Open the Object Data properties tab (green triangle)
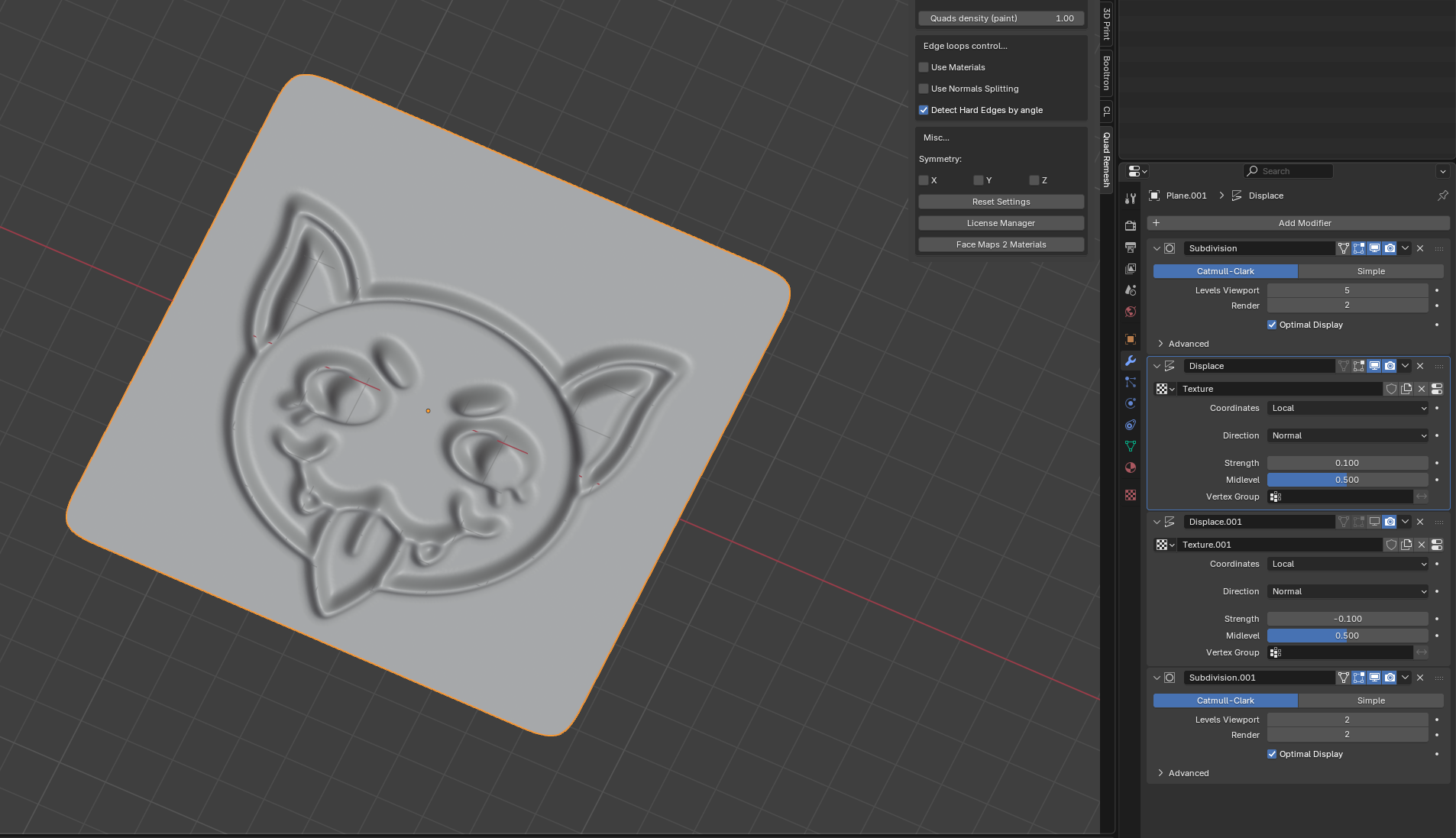The image size is (1456, 838). tap(1131, 446)
